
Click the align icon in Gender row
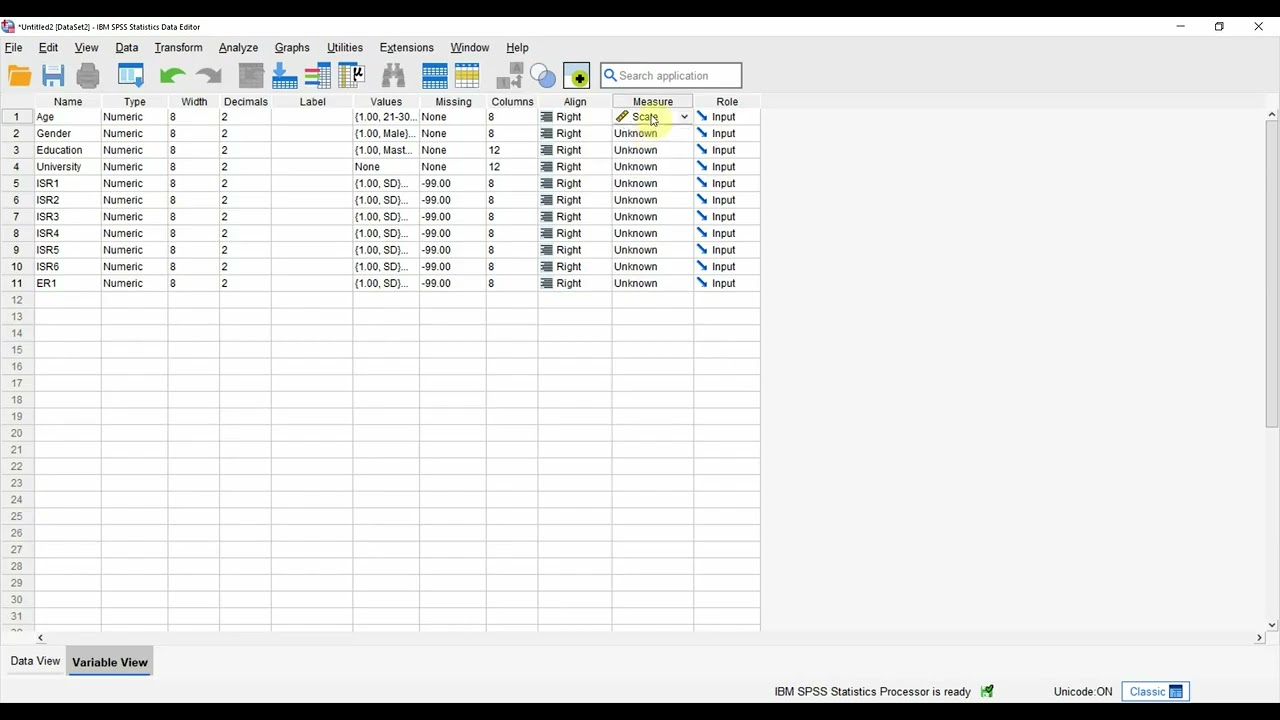(x=547, y=134)
